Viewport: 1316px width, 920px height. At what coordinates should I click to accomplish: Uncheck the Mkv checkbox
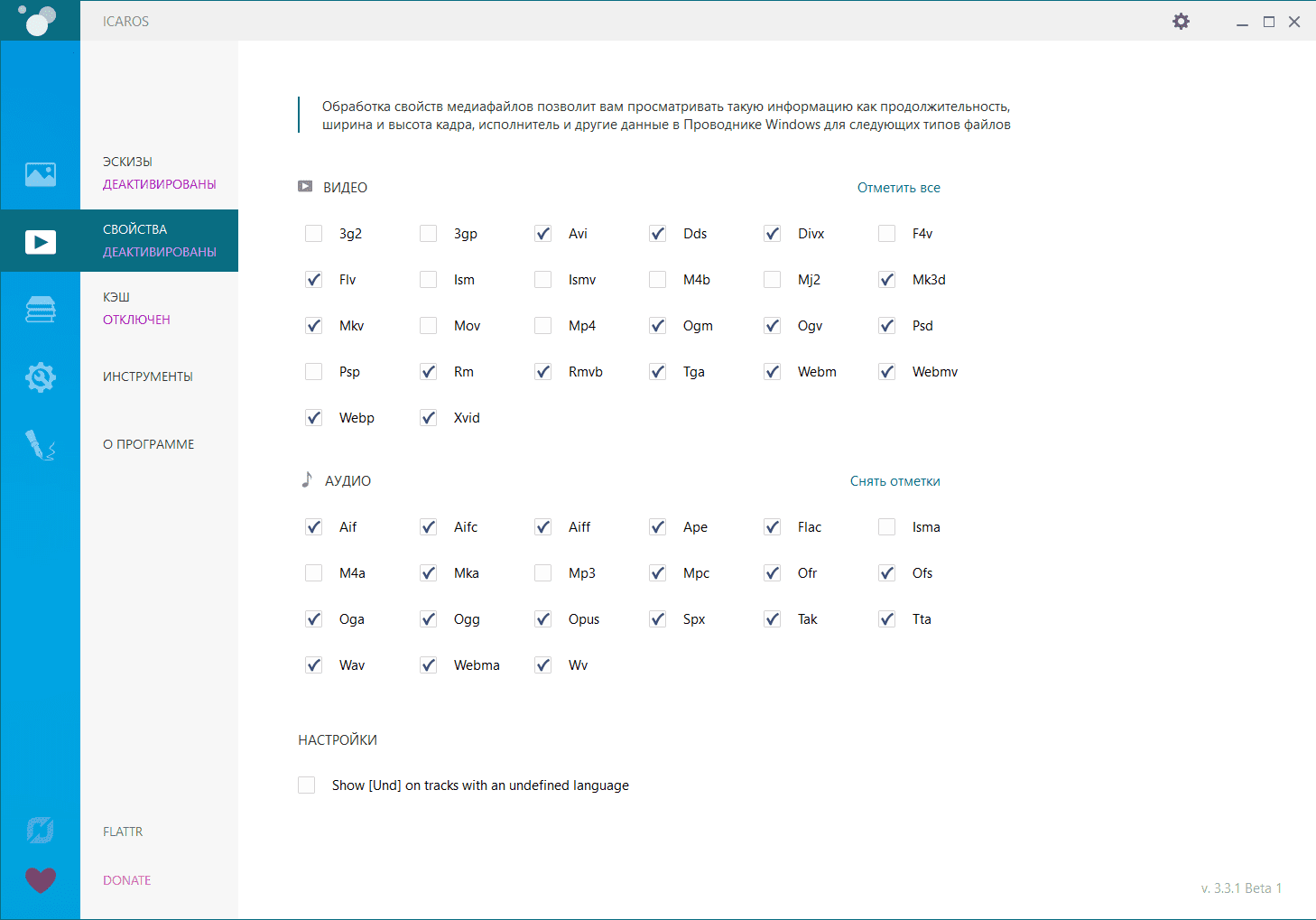[x=314, y=326]
